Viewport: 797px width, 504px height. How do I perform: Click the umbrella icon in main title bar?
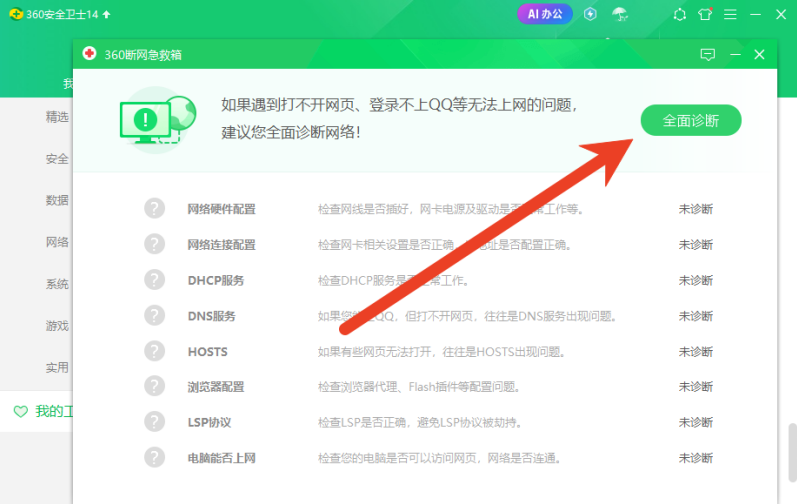point(620,14)
